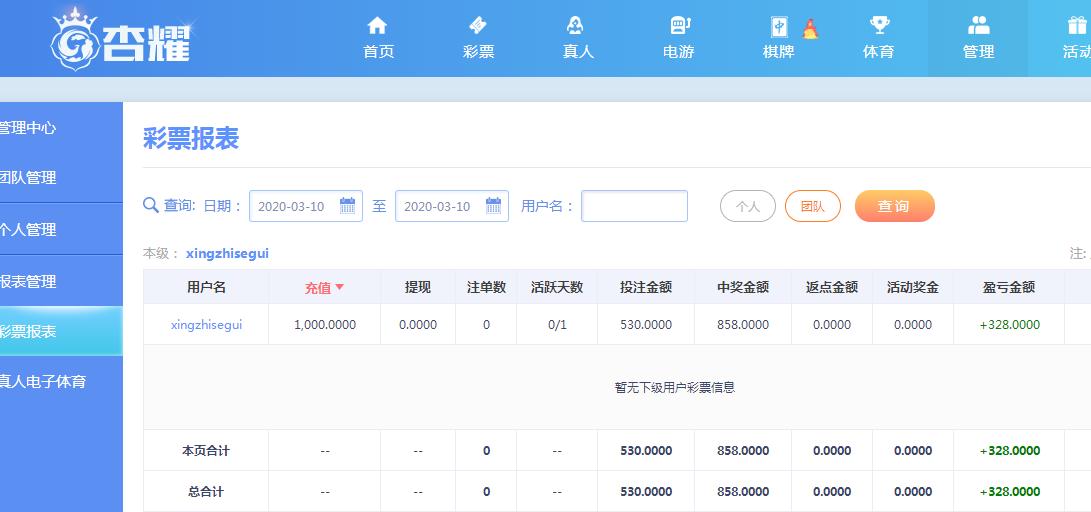Select the 团队 filter option

click(813, 206)
